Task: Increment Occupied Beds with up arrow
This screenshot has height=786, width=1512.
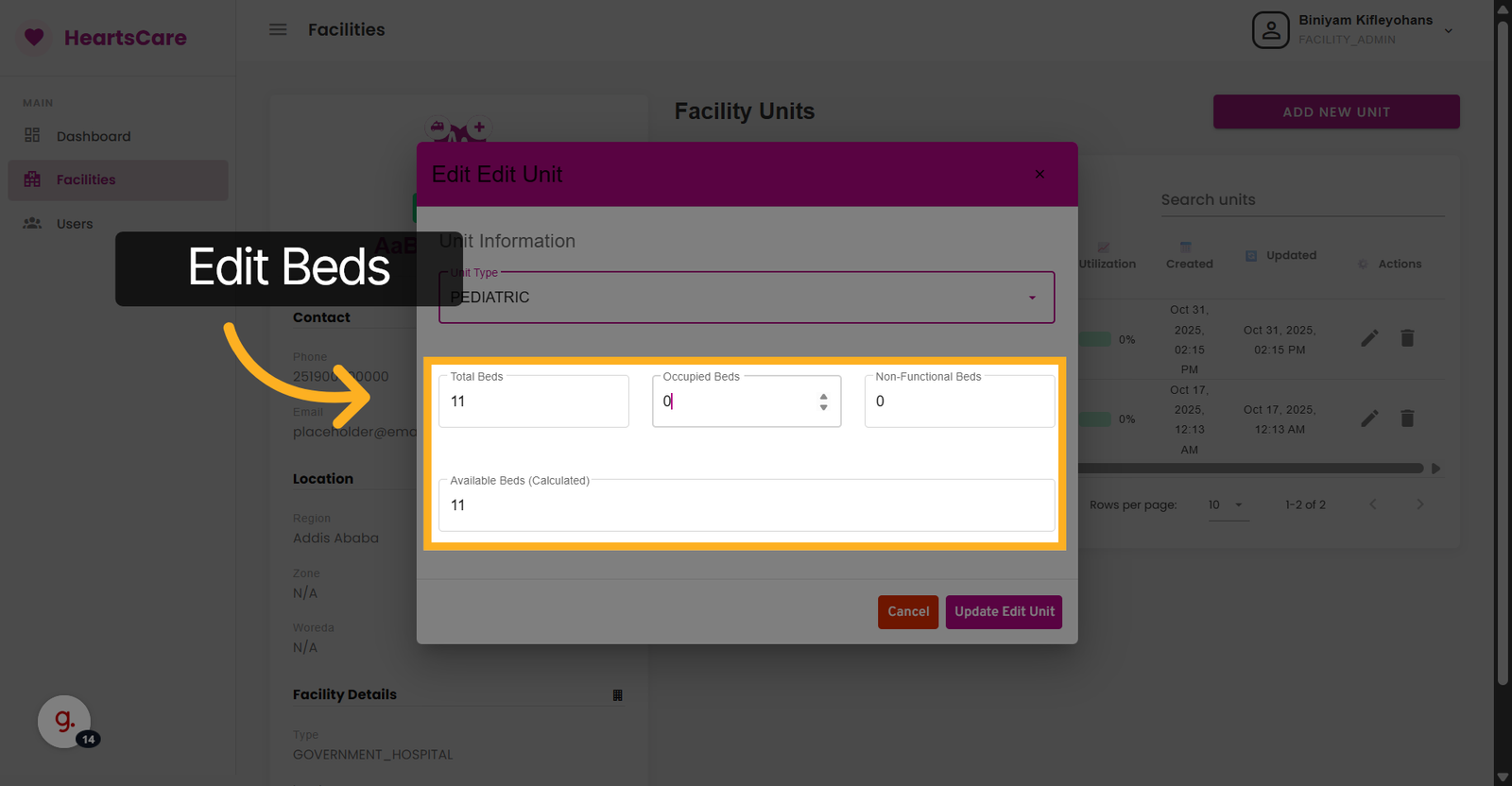Action: tap(823, 396)
